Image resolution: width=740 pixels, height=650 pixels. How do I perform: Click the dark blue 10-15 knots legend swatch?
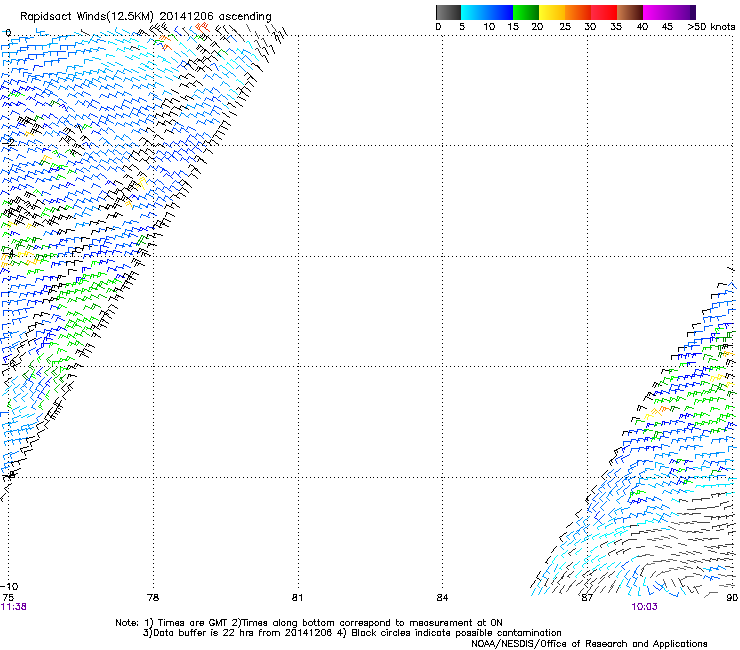pyautogui.click(x=500, y=12)
